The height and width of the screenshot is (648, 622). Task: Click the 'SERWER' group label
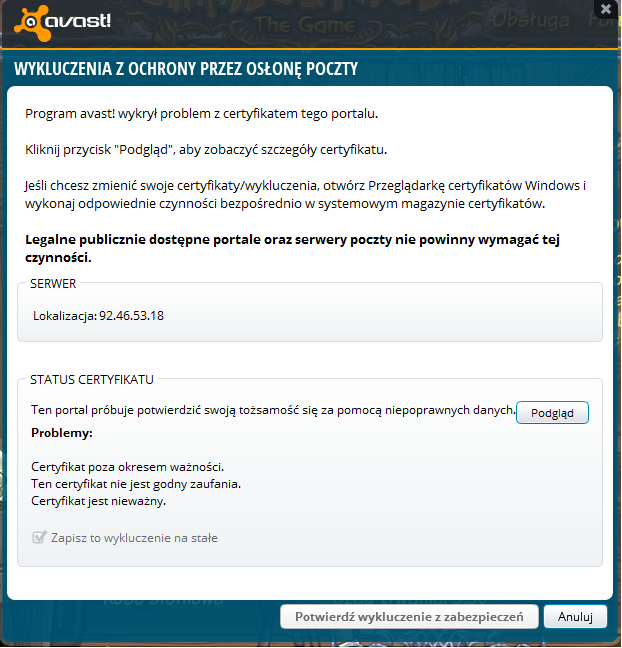click(53, 284)
